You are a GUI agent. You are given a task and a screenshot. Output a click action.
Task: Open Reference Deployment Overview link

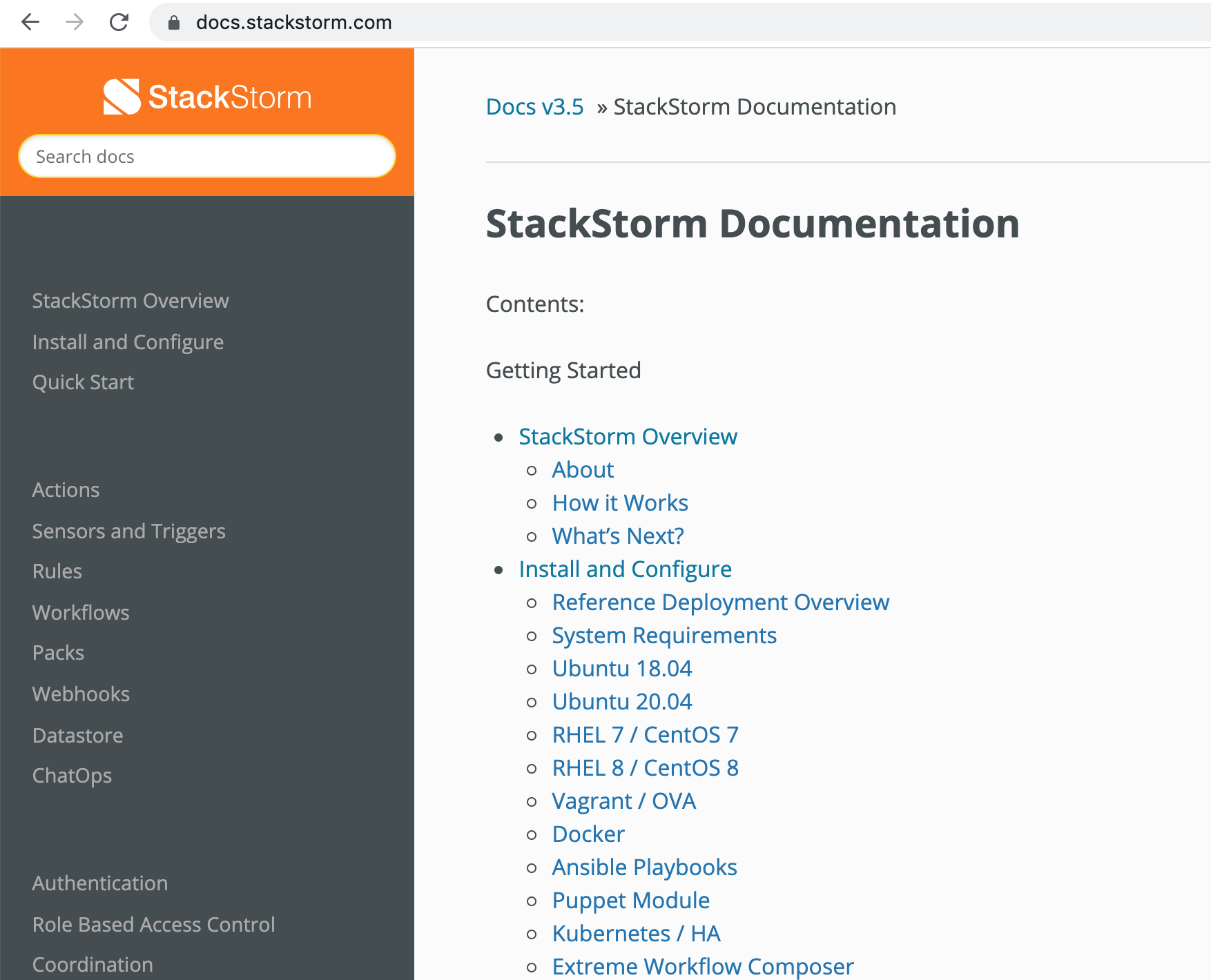pos(721,602)
